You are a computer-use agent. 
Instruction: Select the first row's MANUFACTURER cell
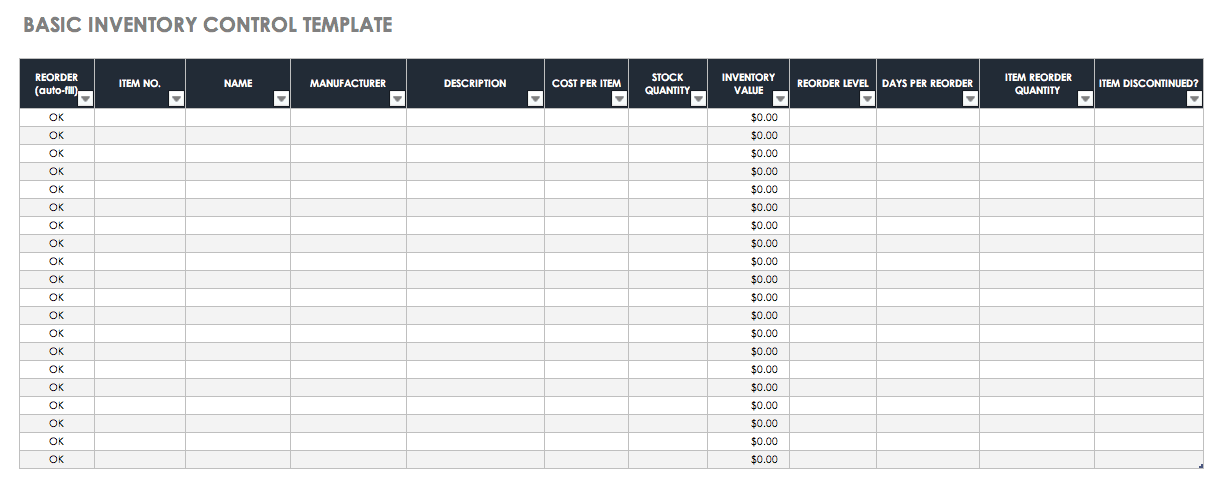click(348, 117)
